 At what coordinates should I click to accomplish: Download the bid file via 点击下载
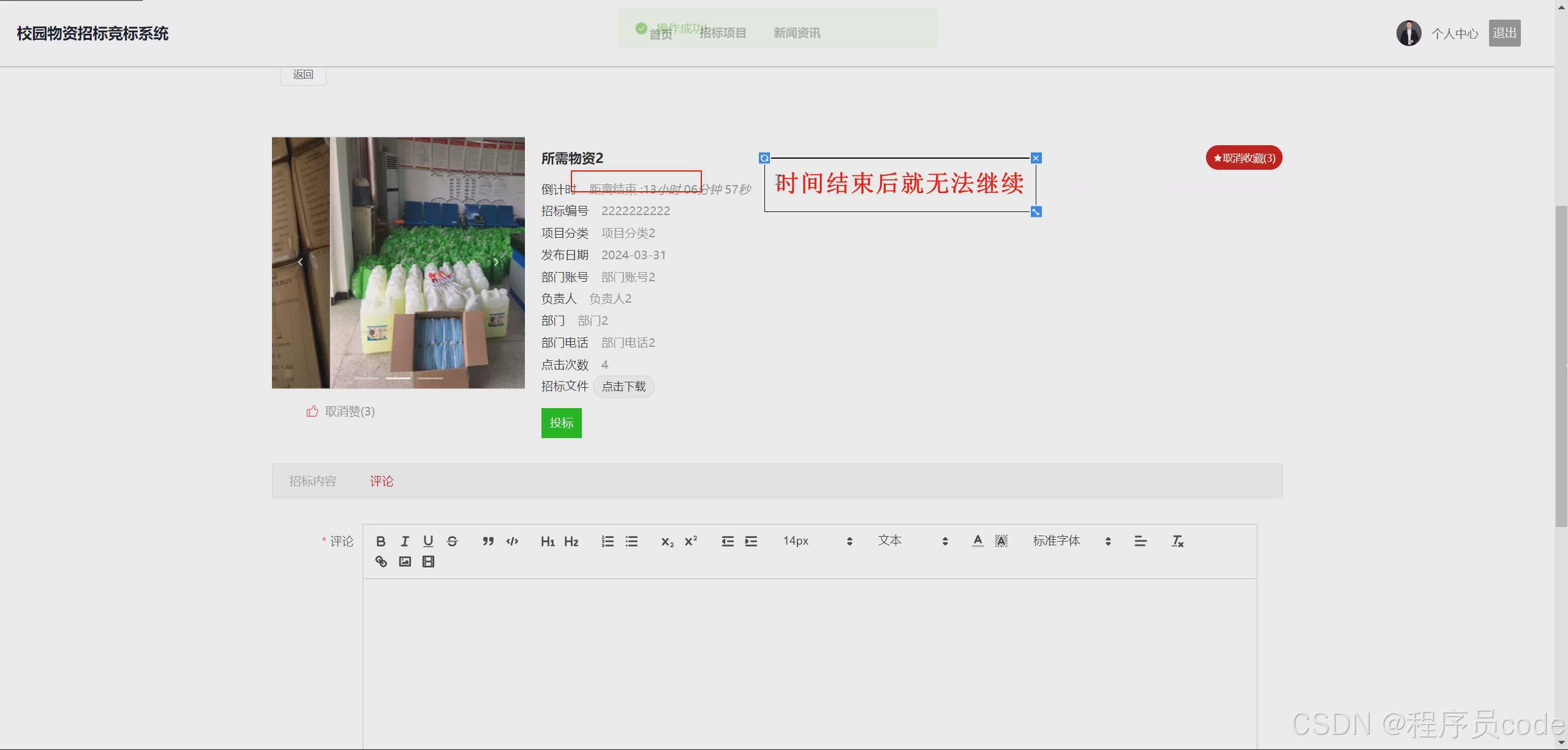tap(624, 387)
